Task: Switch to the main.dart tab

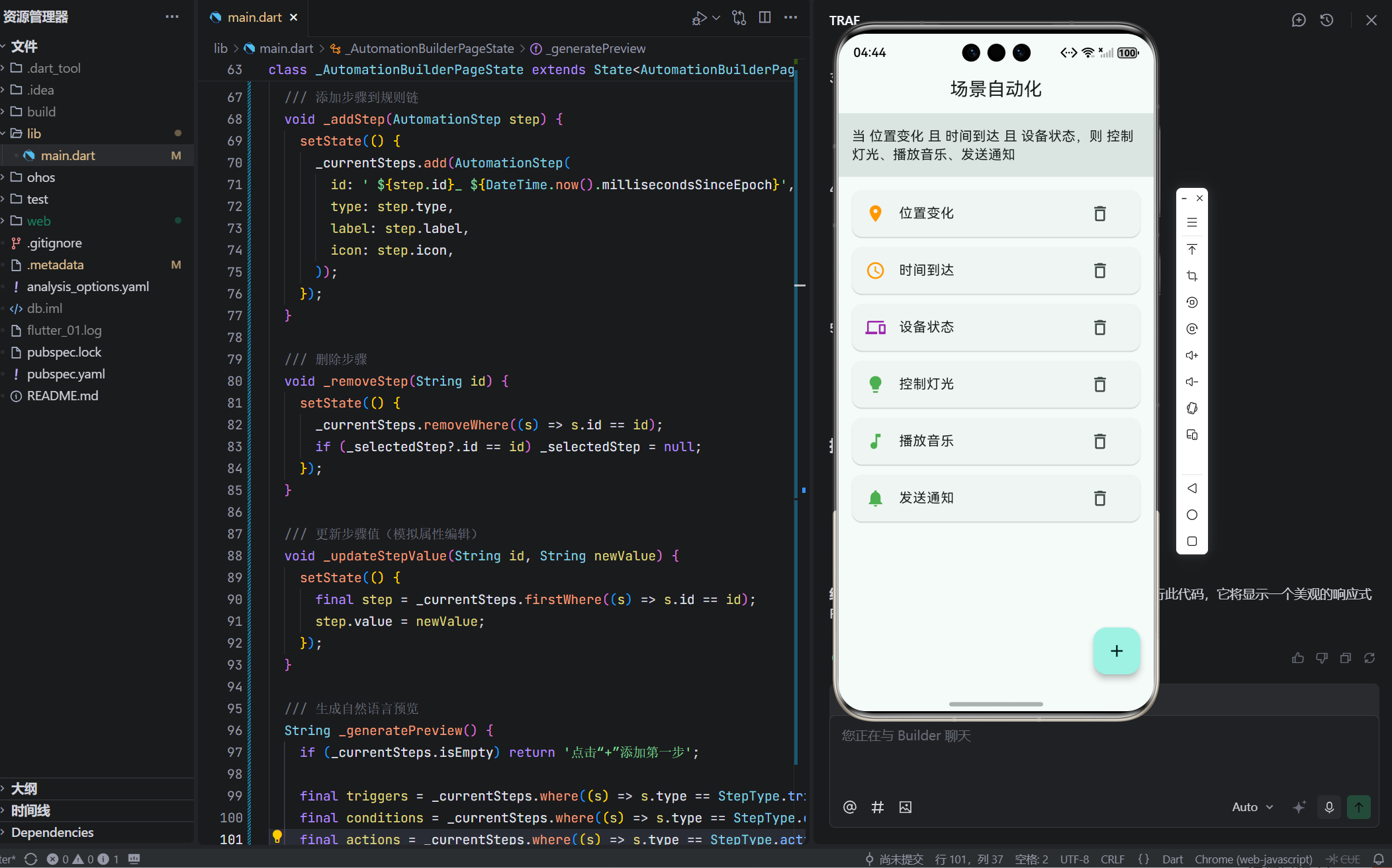Action: coord(254,17)
